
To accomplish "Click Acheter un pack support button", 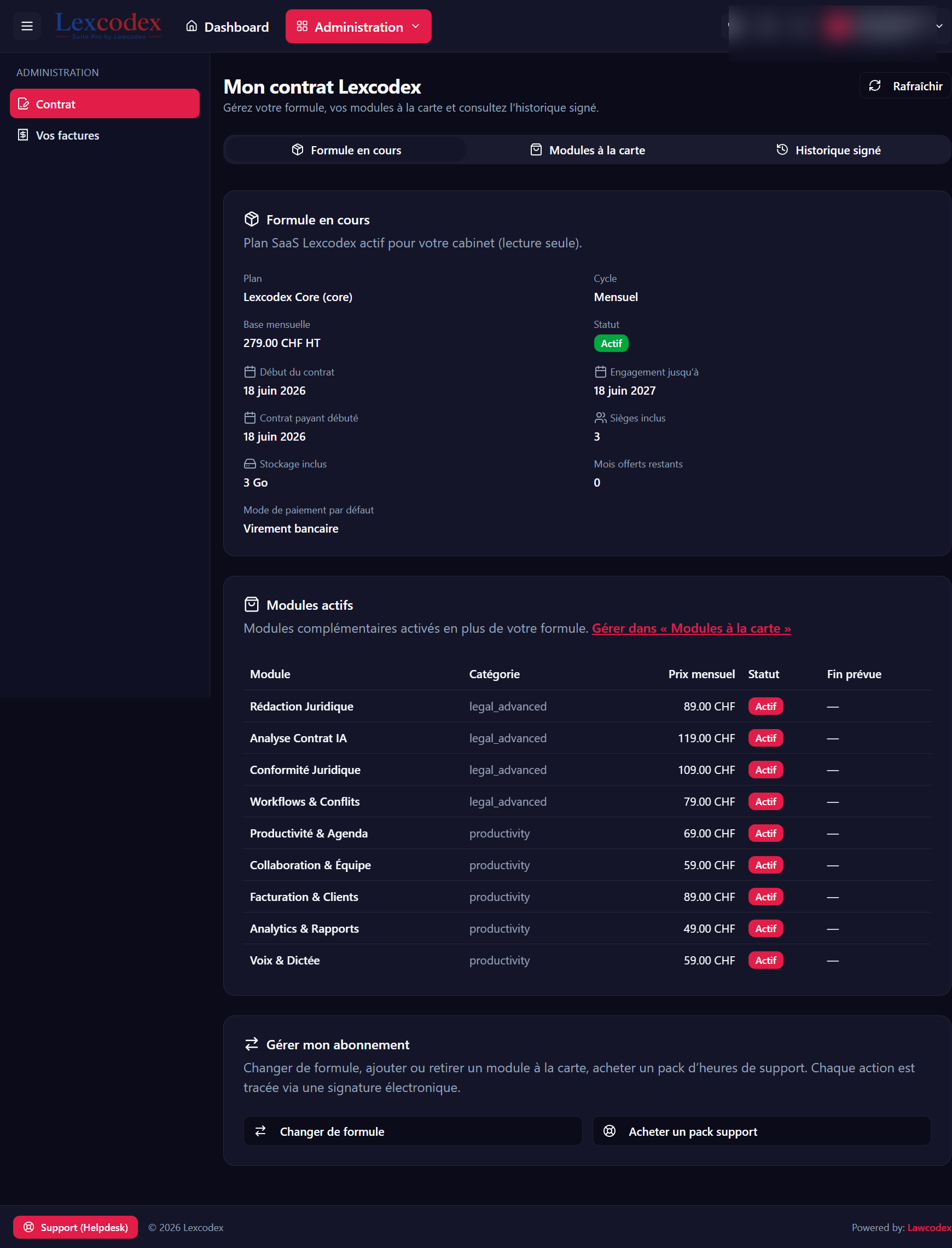I will pos(762,1131).
